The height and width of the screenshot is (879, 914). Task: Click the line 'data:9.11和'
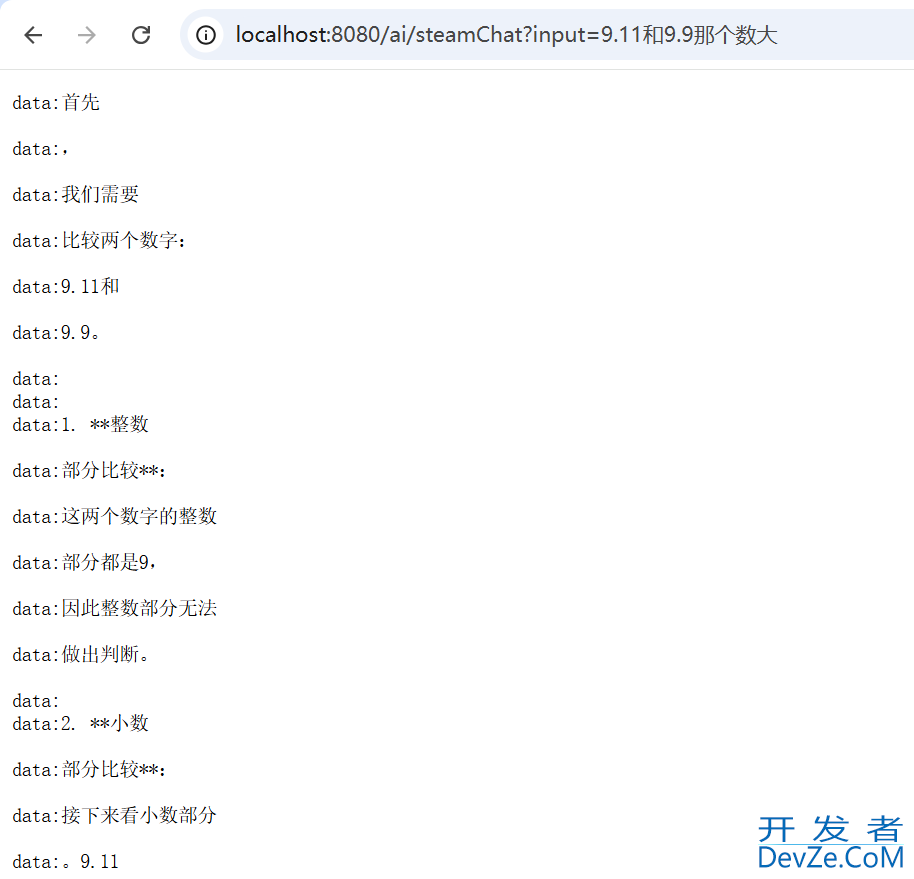pyautogui.click(x=66, y=286)
